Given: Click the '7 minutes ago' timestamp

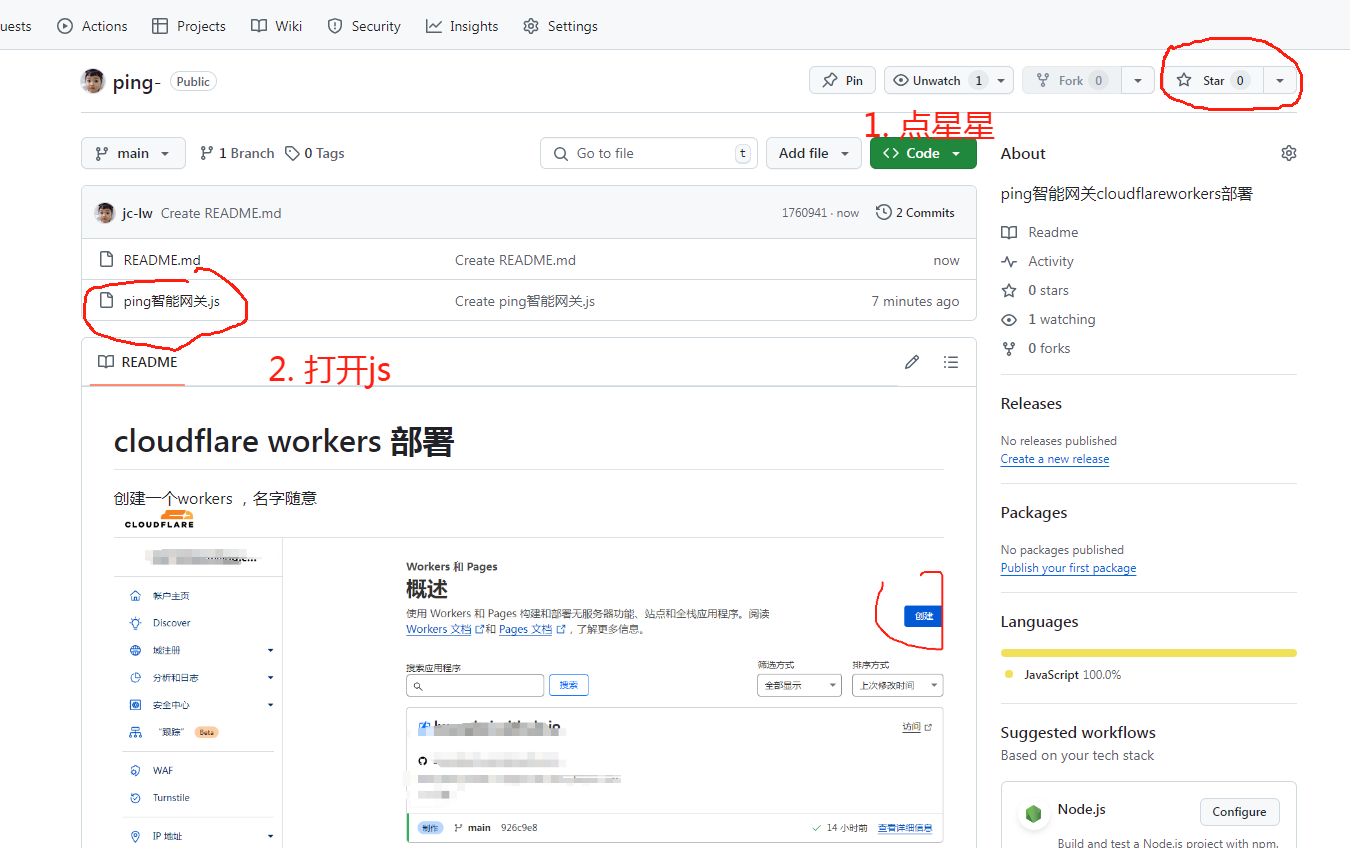Looking at the screenshot, I should 915,301.
